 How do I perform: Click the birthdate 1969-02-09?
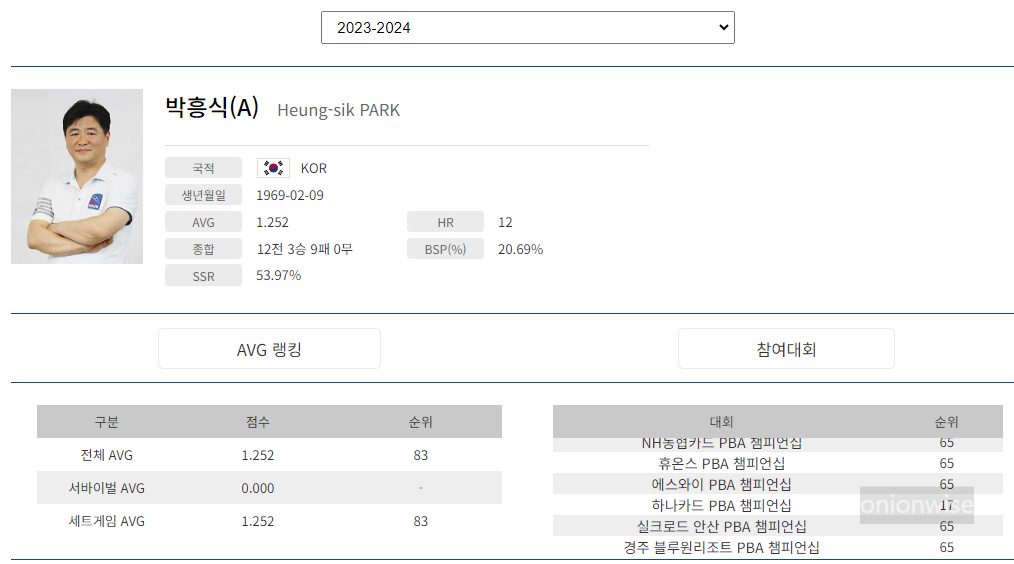[x=290, y=195]
